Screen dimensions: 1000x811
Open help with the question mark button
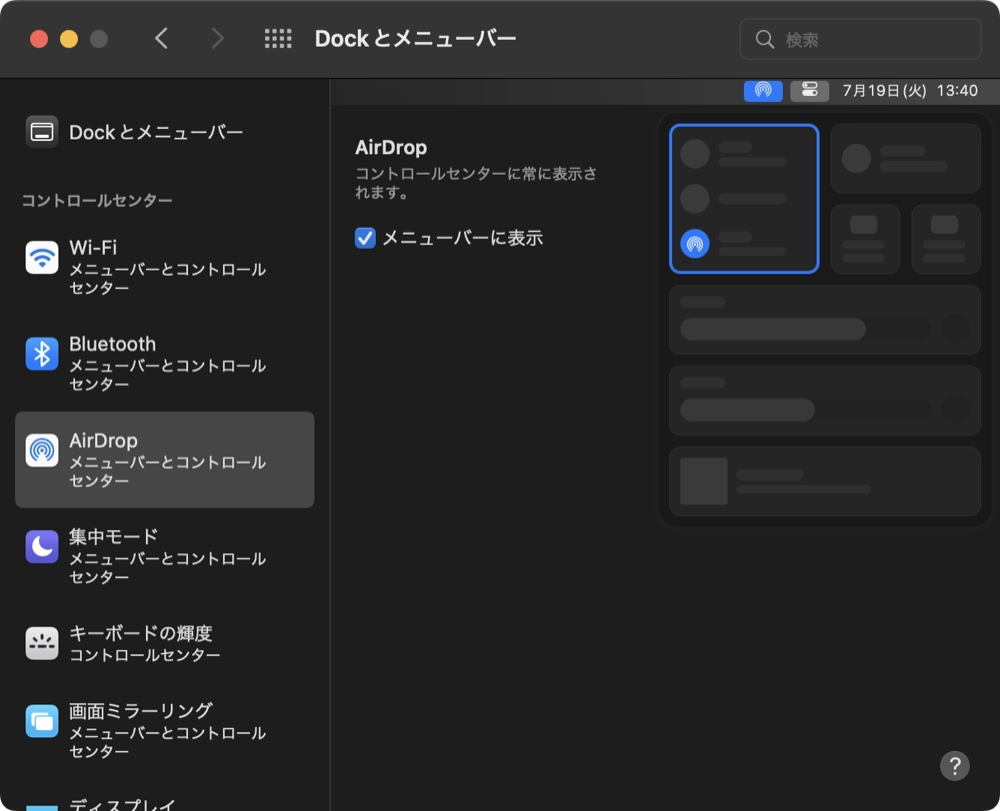point(955,766)
